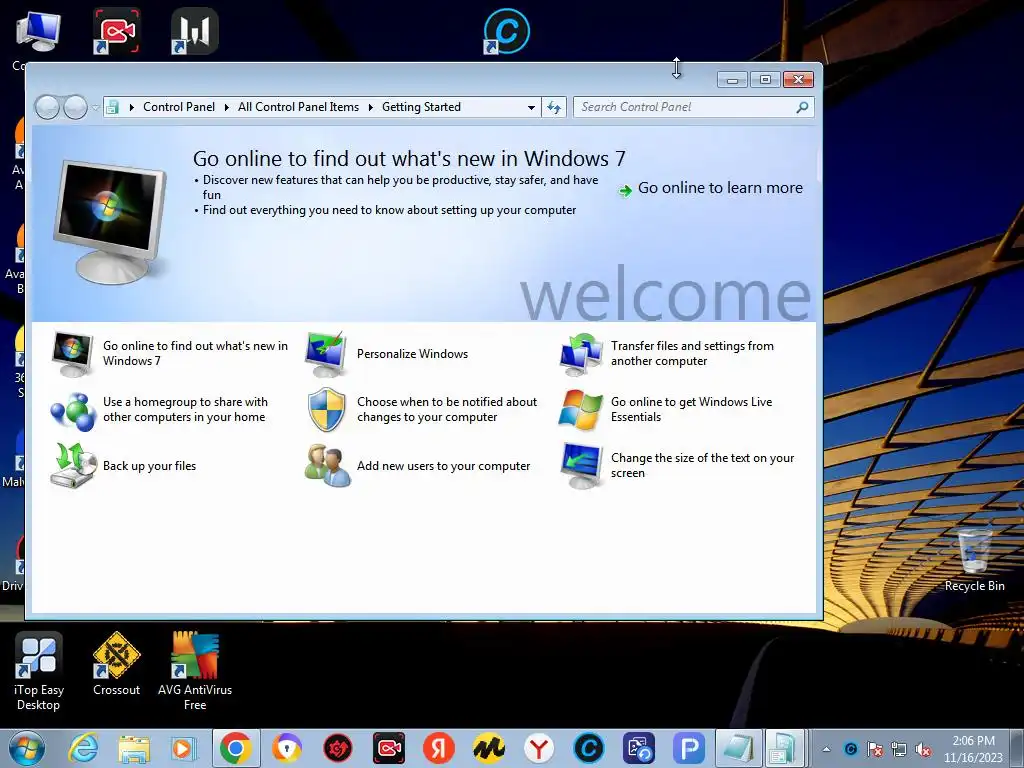Image resolution: width=1024 pixels, height=768 pixels.
Task: Open Transfer files and settings item
Action: click(x=667, y=353)
